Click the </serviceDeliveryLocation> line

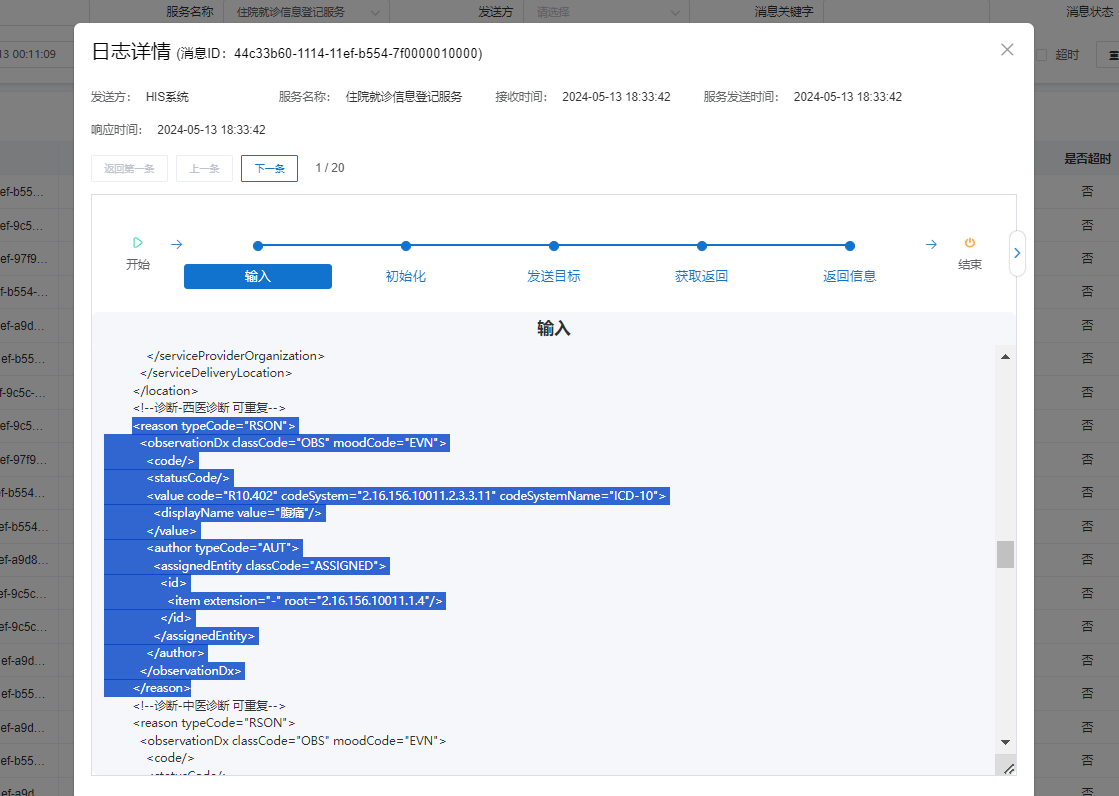coord(216,373)
